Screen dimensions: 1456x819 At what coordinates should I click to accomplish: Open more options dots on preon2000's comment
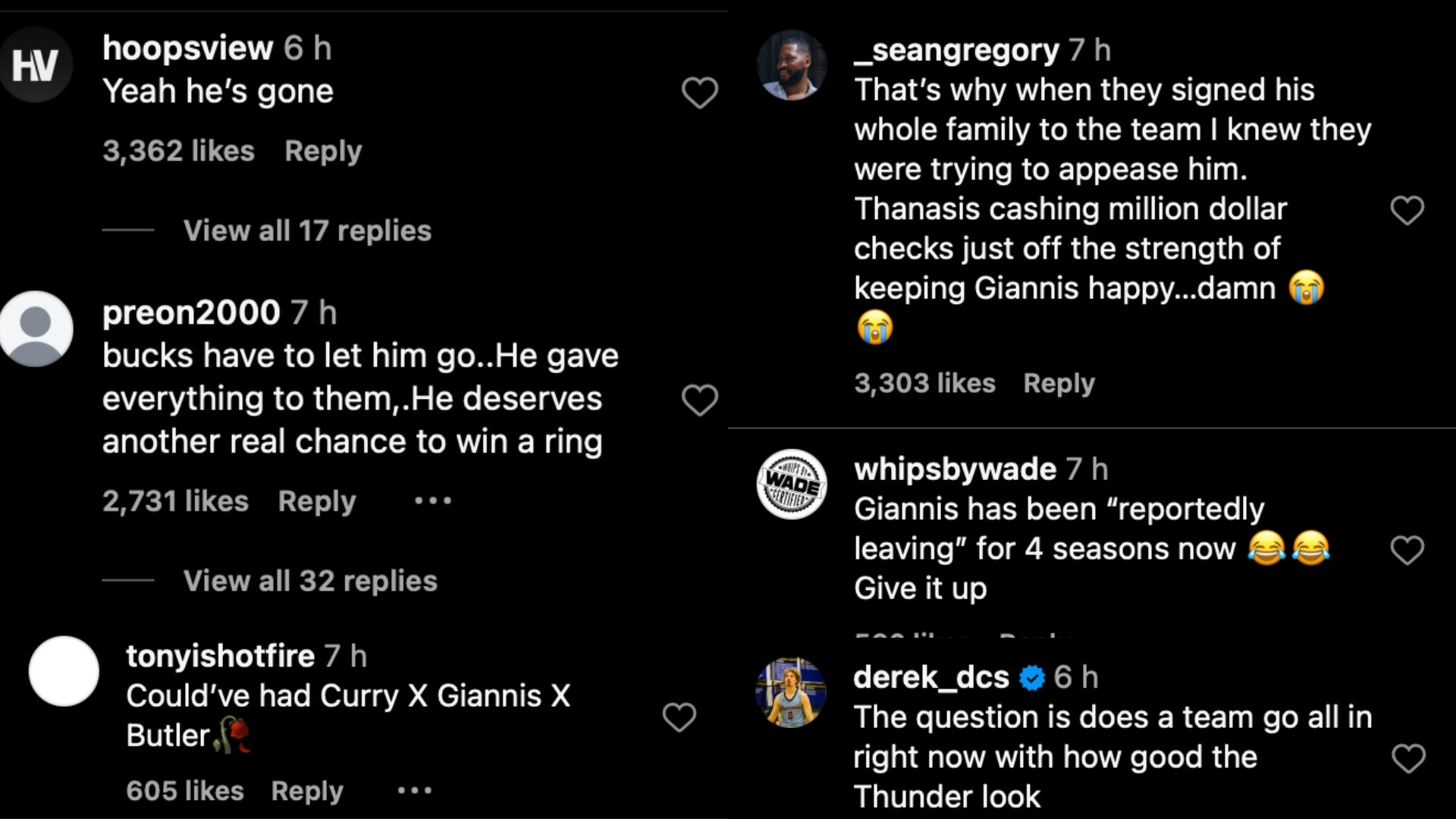click(433, 500)
